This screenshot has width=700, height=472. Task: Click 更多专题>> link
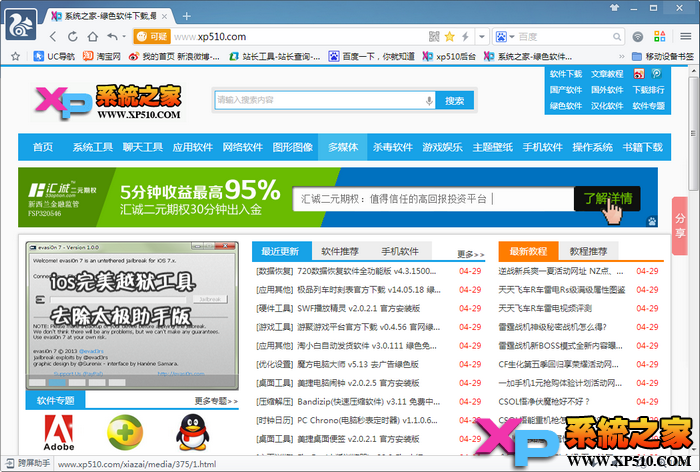click(216, 401)
